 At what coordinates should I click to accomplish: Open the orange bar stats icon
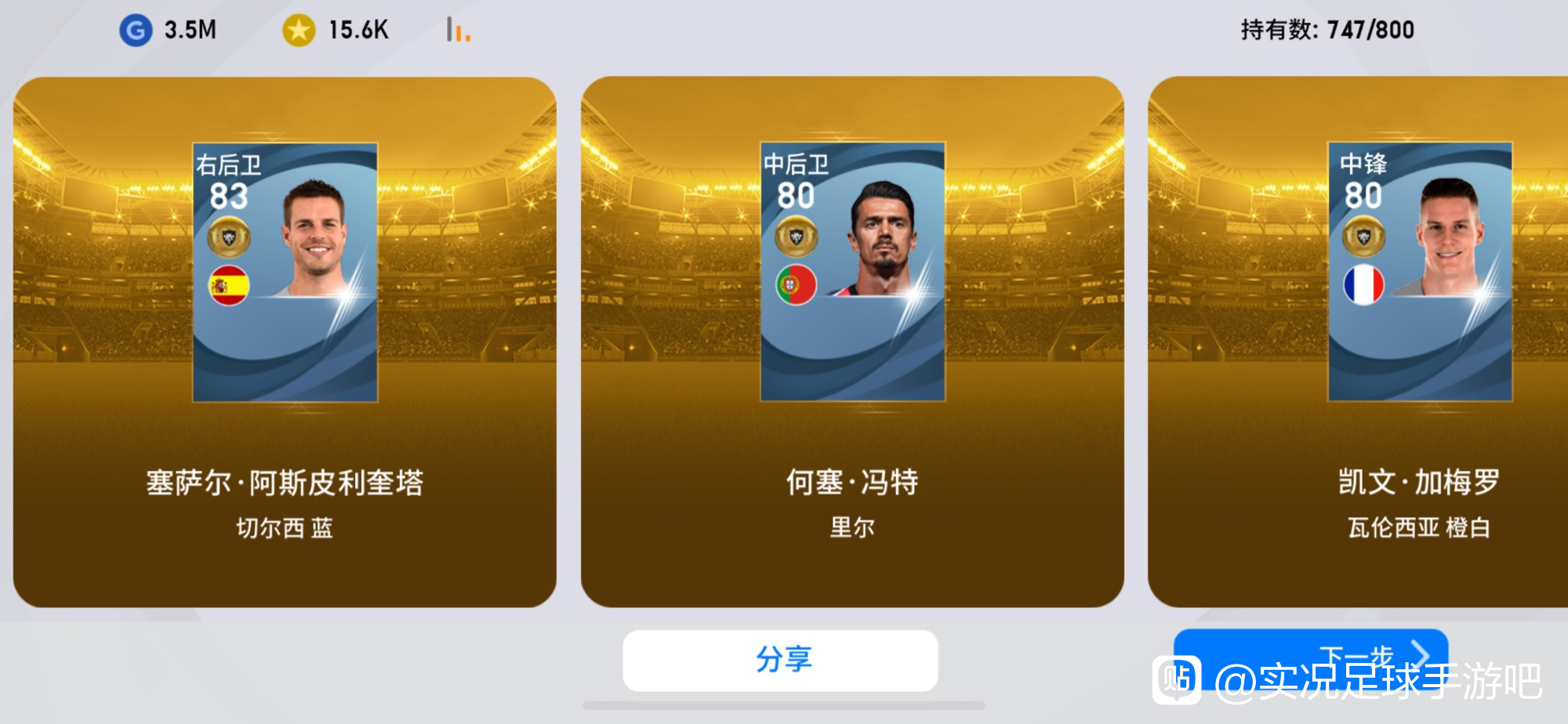point(458,30)
